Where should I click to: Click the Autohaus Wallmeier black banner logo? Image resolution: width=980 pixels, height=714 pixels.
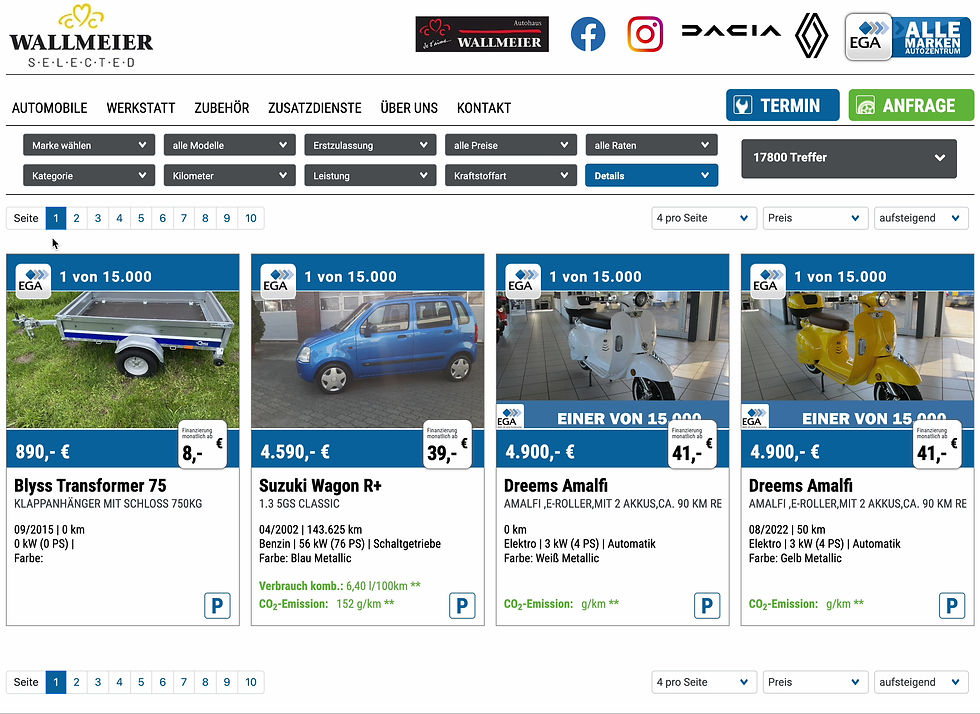click(x=482, y=34)
